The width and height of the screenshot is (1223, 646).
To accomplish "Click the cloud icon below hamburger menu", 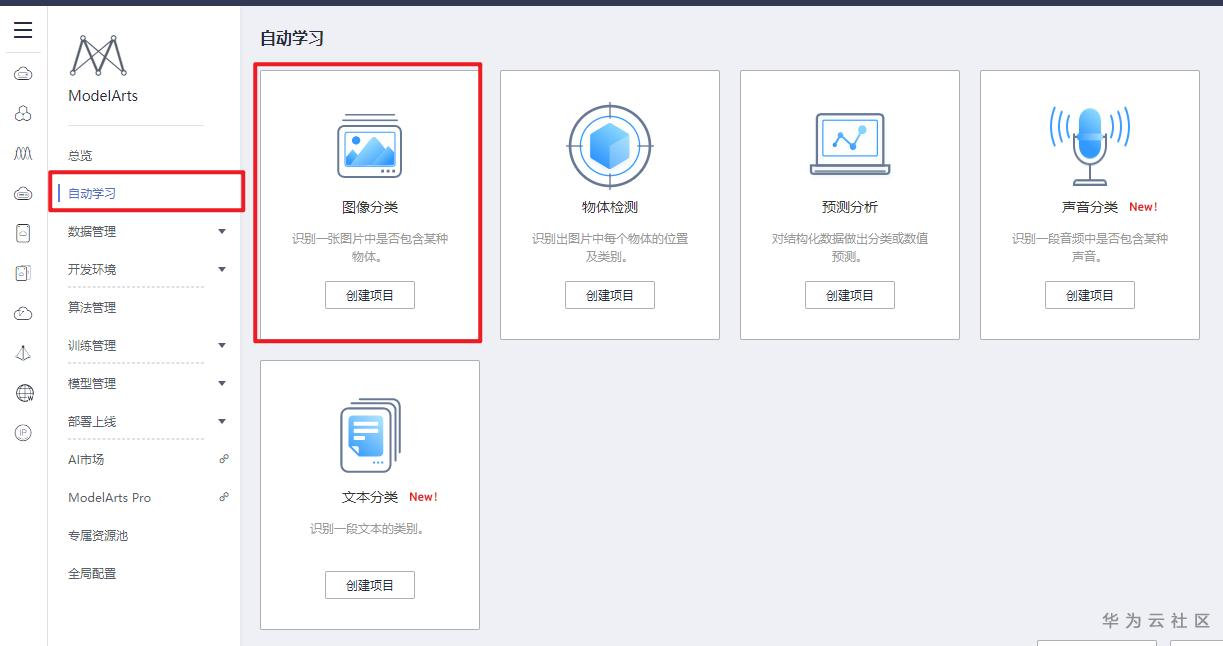I will tap(23, 74).
